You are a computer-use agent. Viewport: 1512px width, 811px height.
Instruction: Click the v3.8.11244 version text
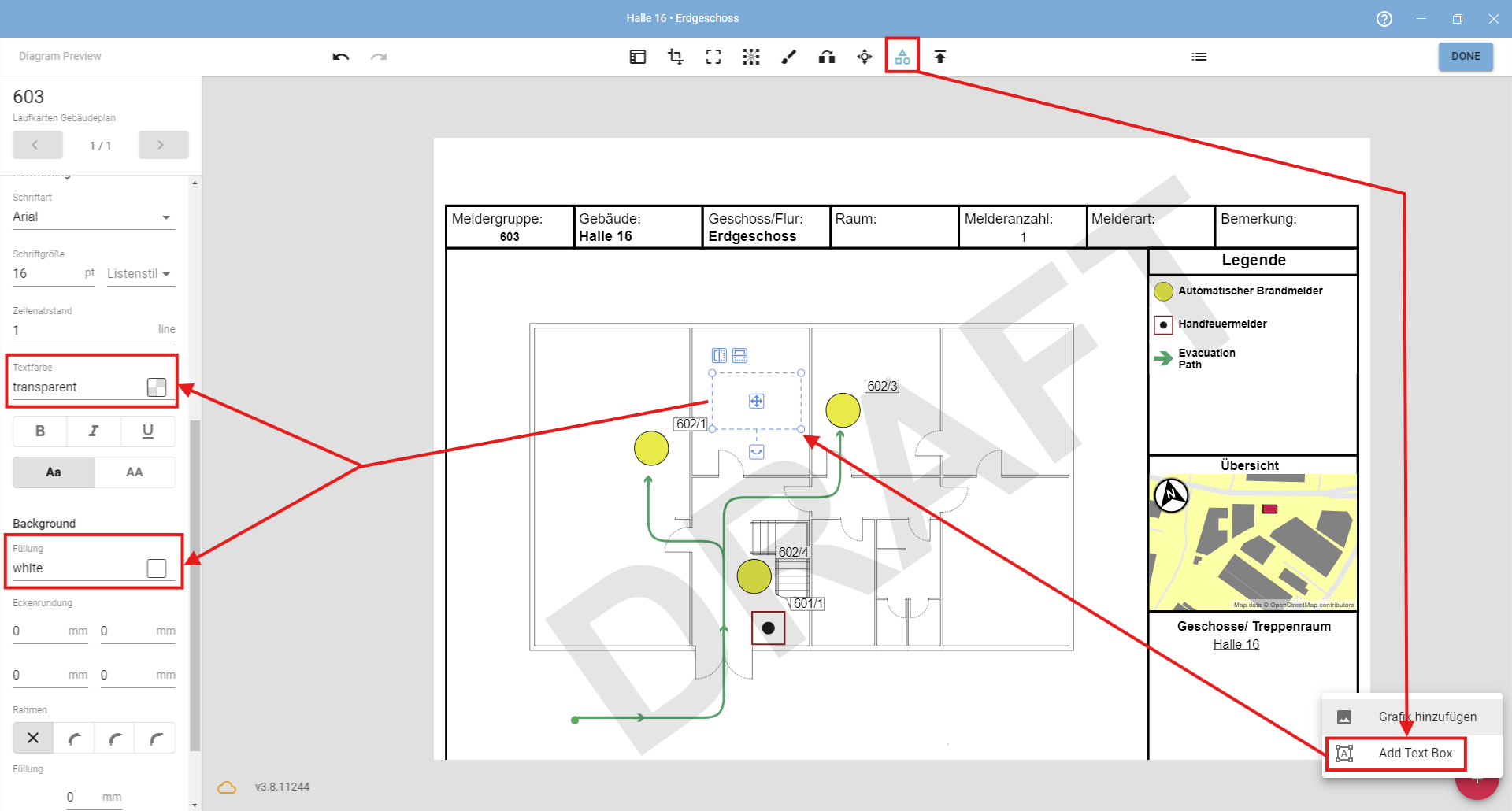[282, 787]
